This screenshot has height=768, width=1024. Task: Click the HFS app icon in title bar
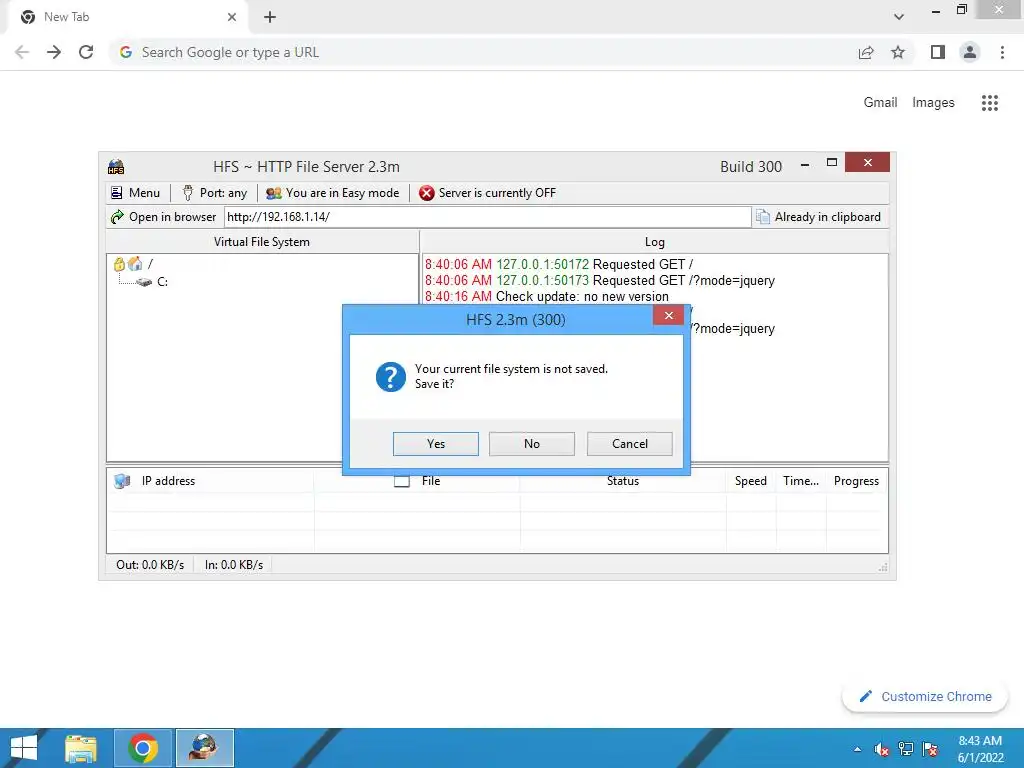[116, 167]
